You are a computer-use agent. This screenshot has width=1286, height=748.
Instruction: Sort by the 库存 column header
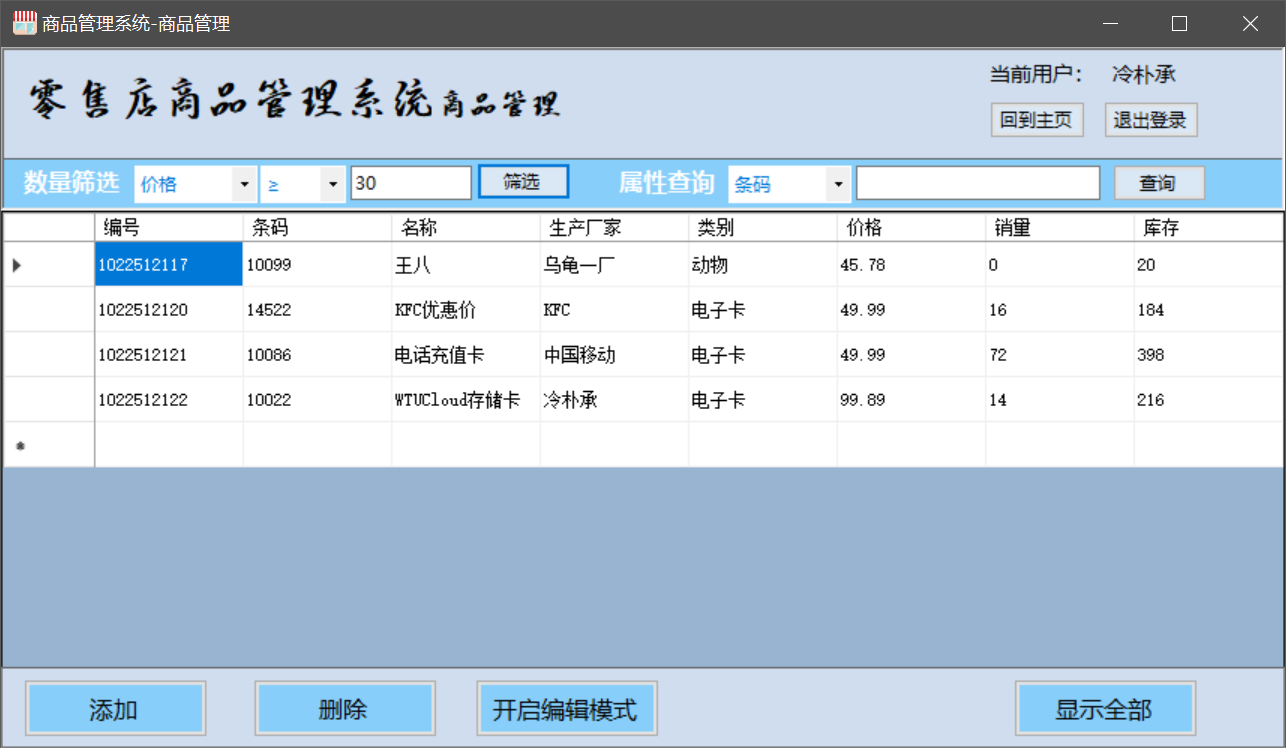1209,228
